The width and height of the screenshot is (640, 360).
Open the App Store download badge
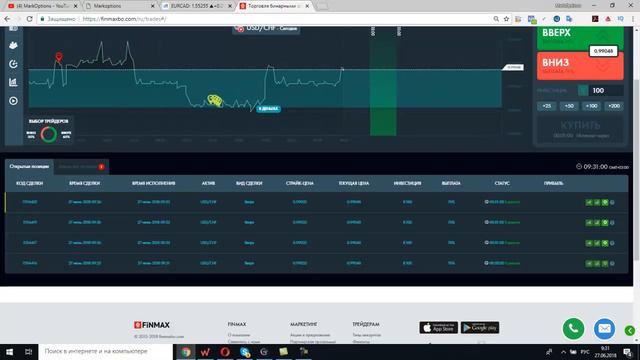click(438, 327)
